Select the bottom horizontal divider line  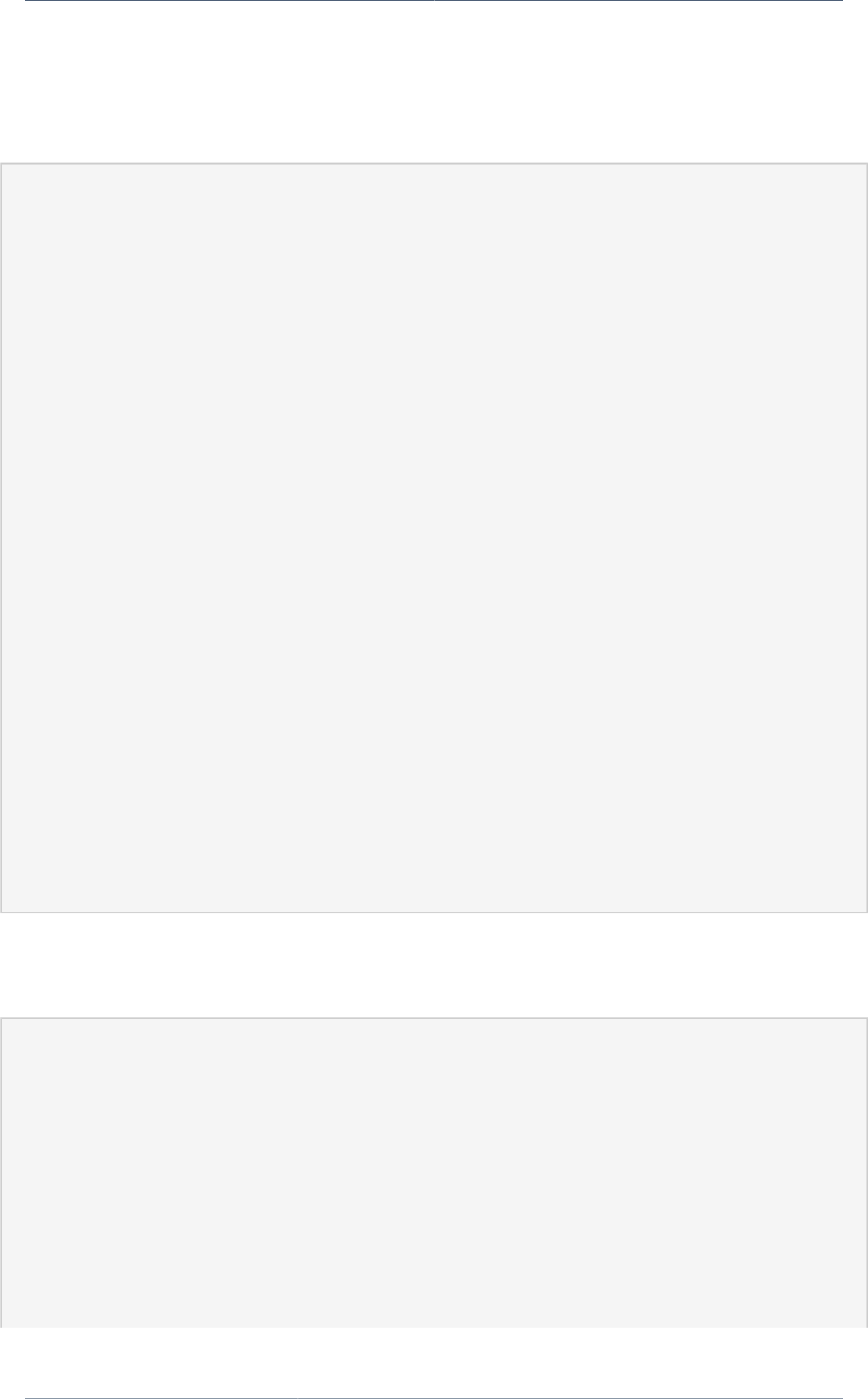click(434, 1397)
